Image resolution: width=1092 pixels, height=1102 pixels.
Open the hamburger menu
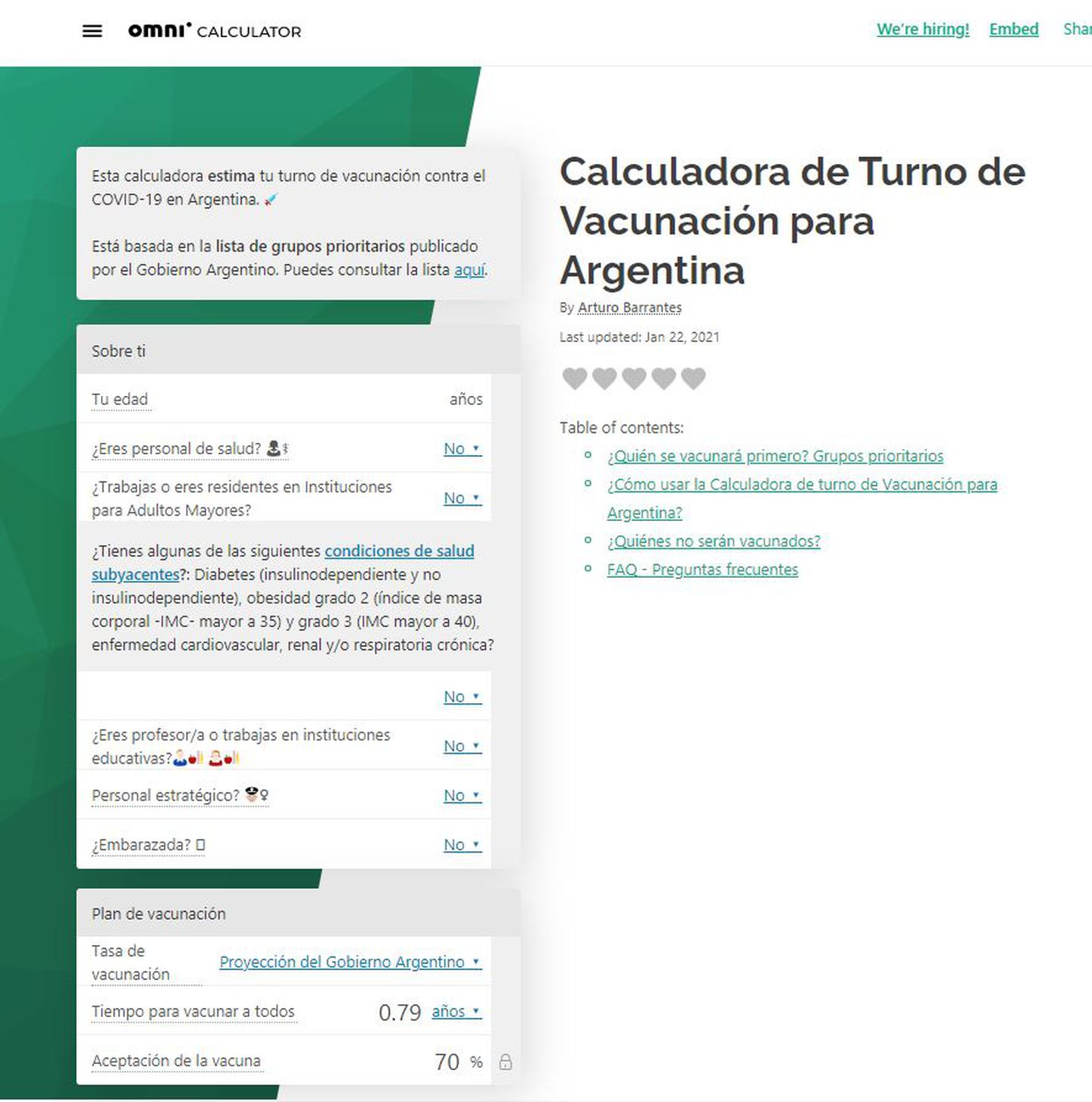click(x=92, y=31)
